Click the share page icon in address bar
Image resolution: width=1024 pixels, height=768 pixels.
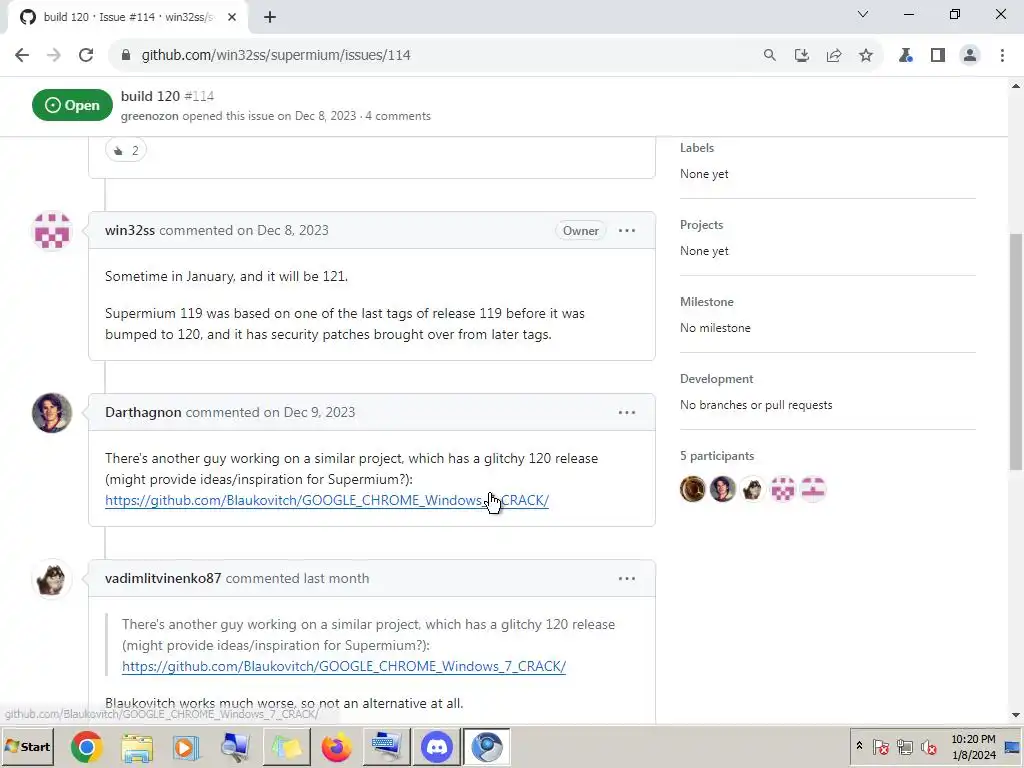(834, 55)
